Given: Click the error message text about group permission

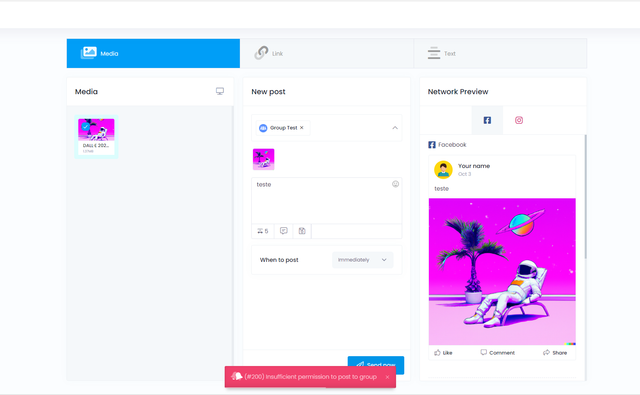Looking at the screenshot, I should 310,377.
